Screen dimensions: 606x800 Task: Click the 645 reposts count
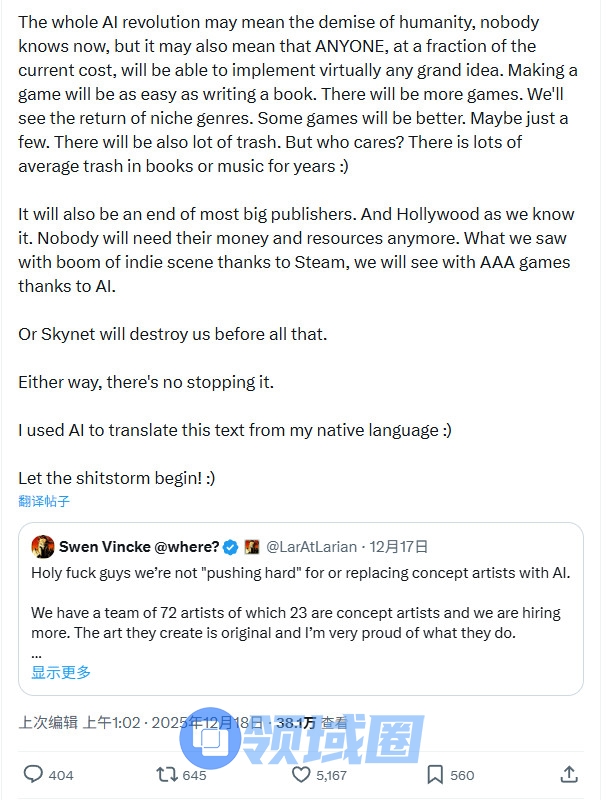(x=194, y=775)
